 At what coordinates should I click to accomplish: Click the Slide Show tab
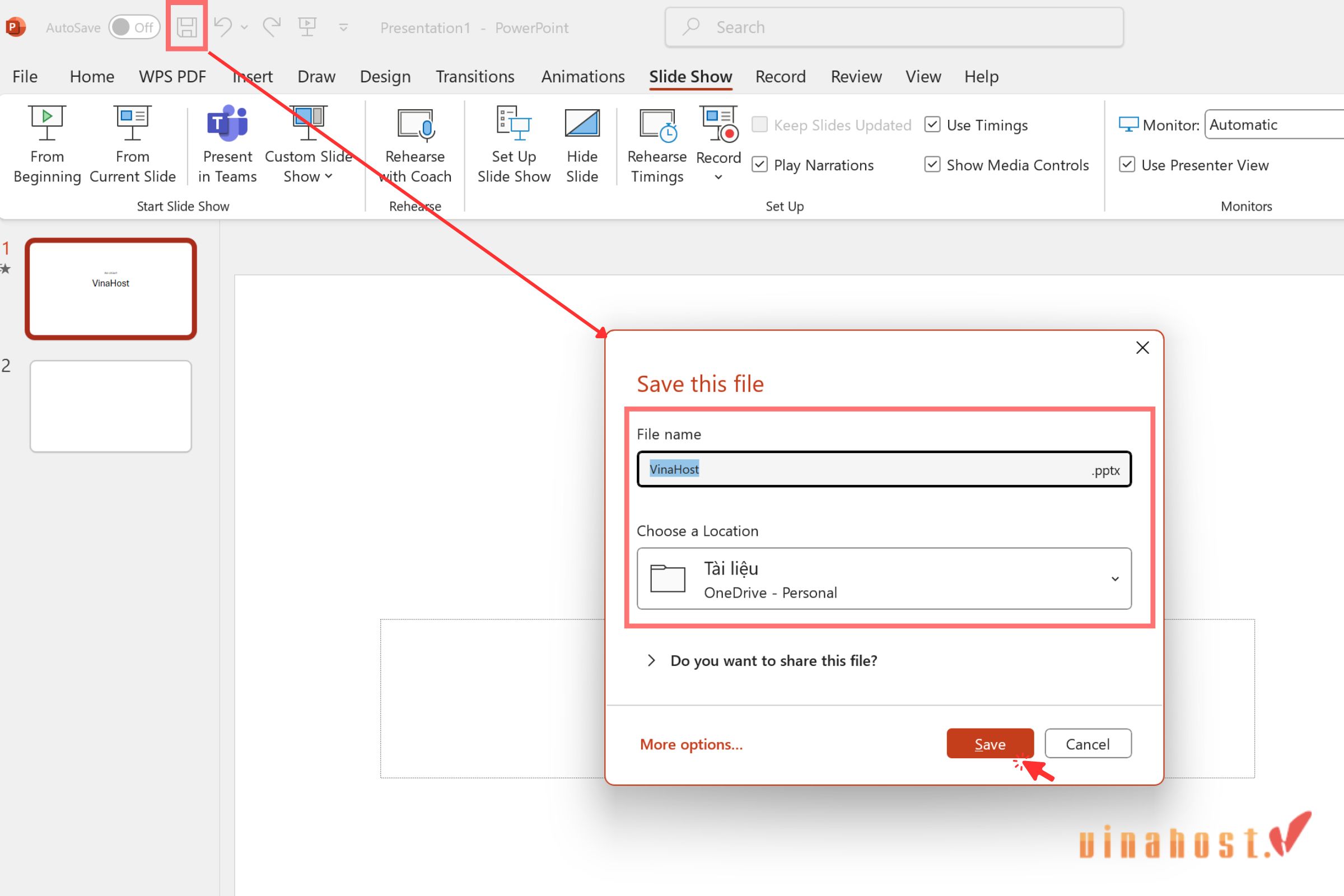pyautogui.click(x=690, y=77)
